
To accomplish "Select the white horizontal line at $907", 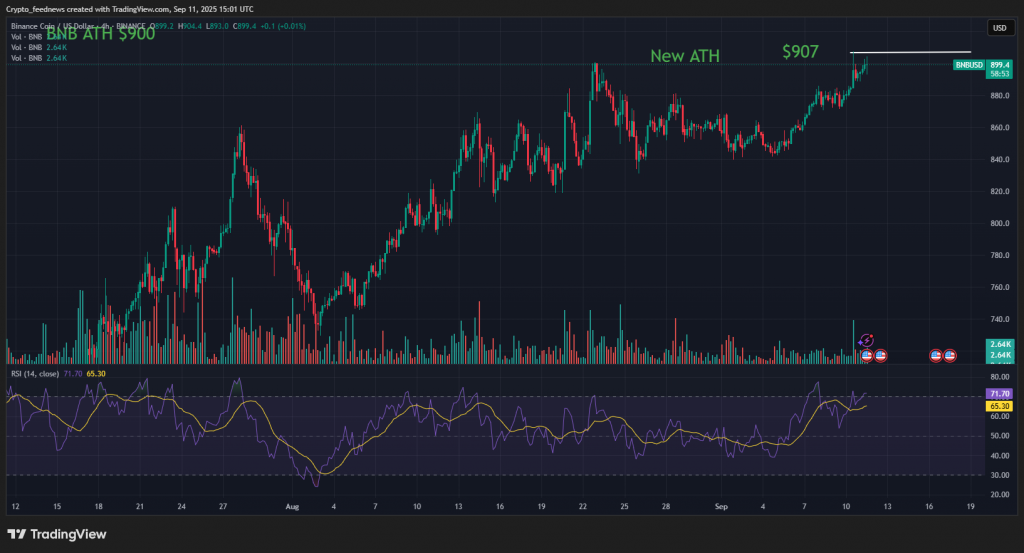I will (x=910, y=52).
